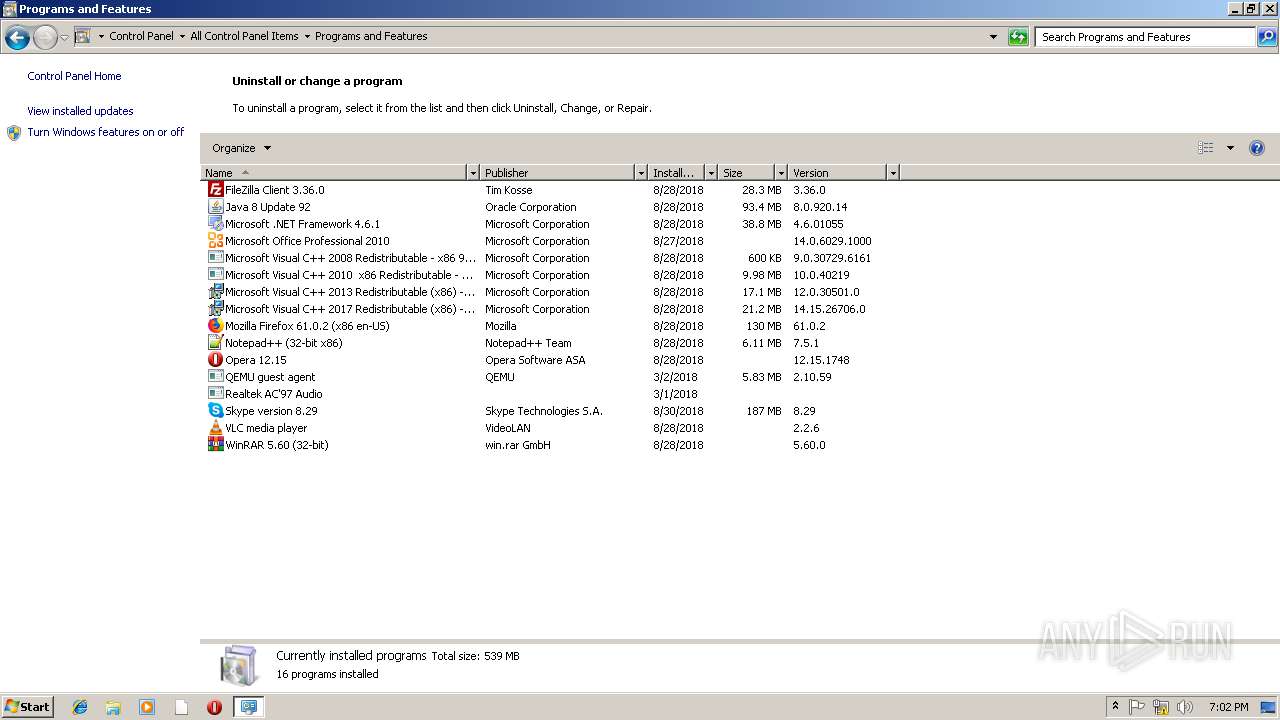Open Opera from the taskbar
This screenshot has height=720, width=1280.
[214, 707]
